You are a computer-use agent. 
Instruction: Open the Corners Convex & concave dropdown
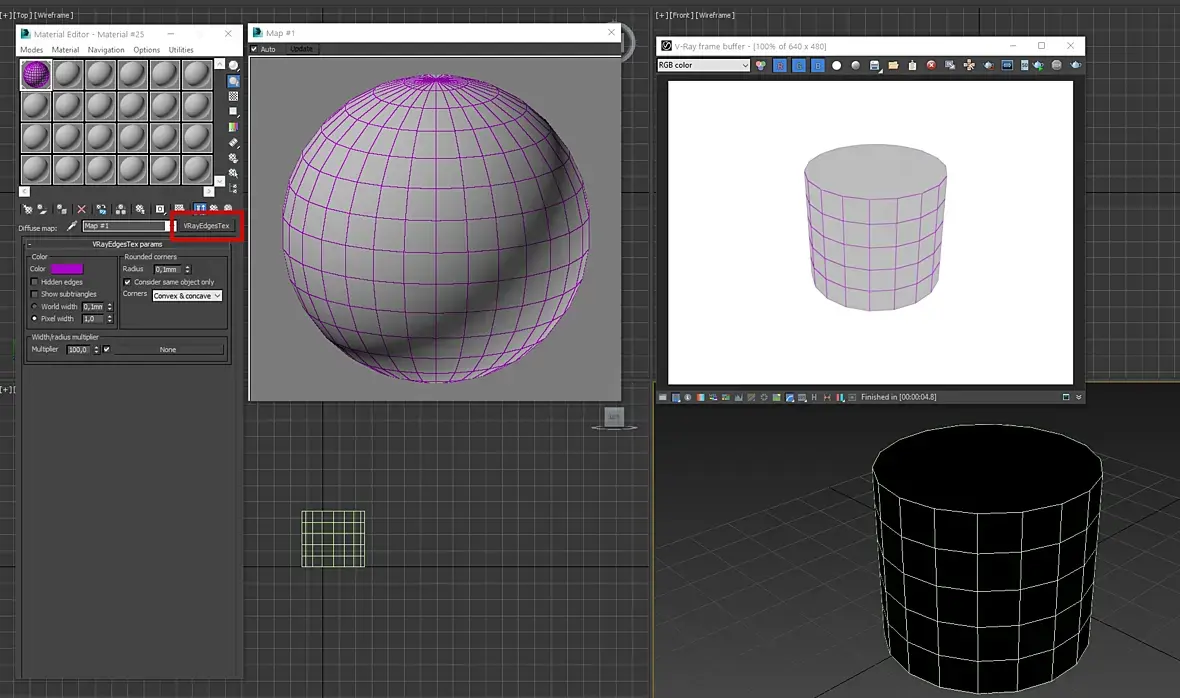[x=187, y=296]
